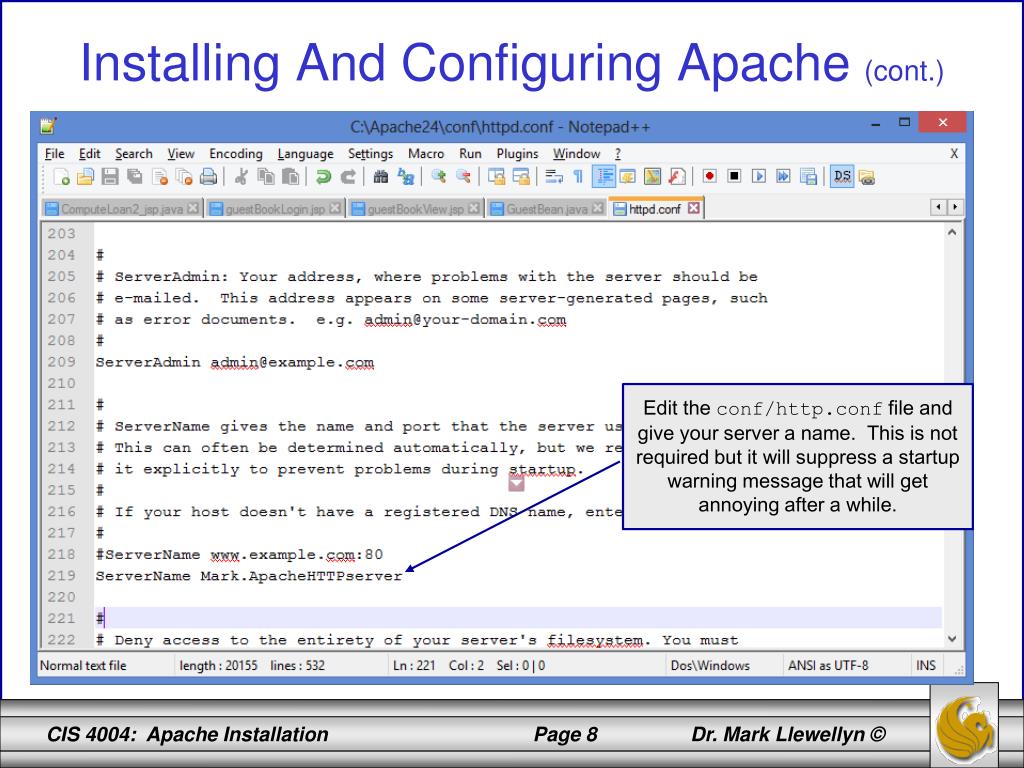
Task: Cut the selection with the scissors icon
Action: pos(241,176)
